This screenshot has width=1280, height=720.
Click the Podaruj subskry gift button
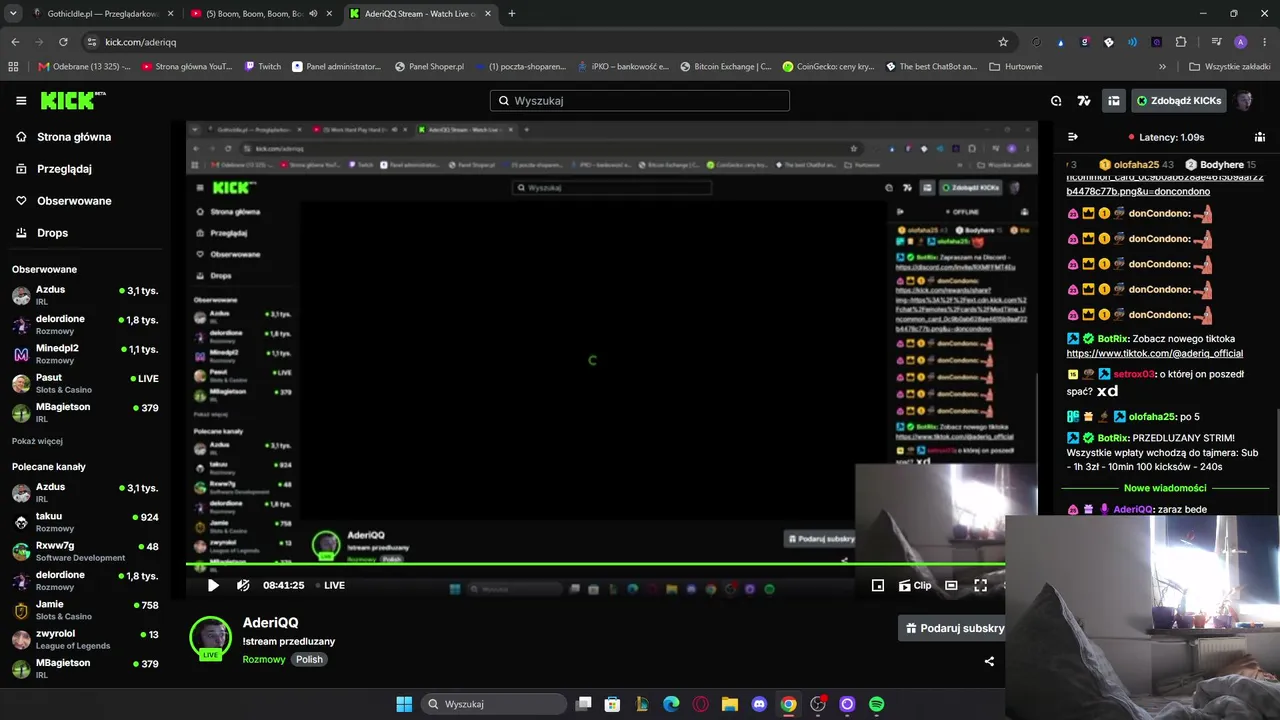point(951,628)
